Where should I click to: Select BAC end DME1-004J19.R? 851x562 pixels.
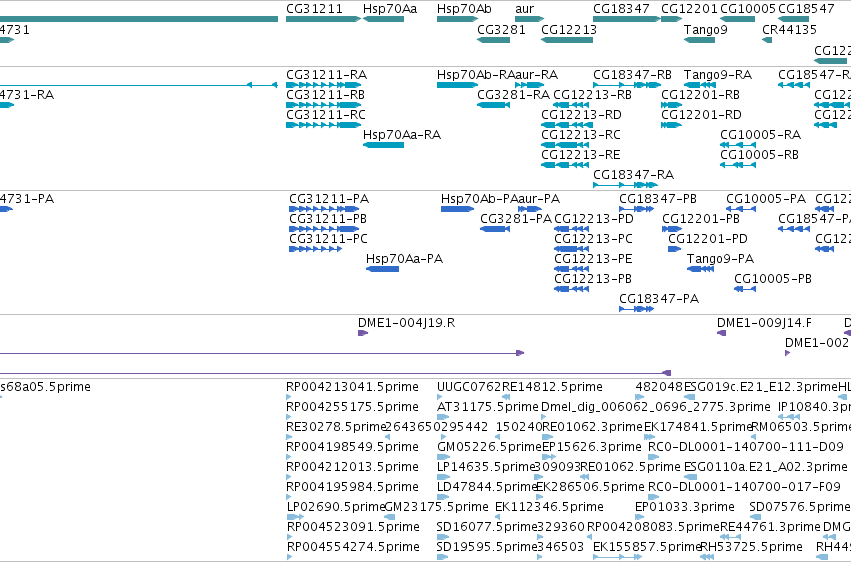coord(407,323)
